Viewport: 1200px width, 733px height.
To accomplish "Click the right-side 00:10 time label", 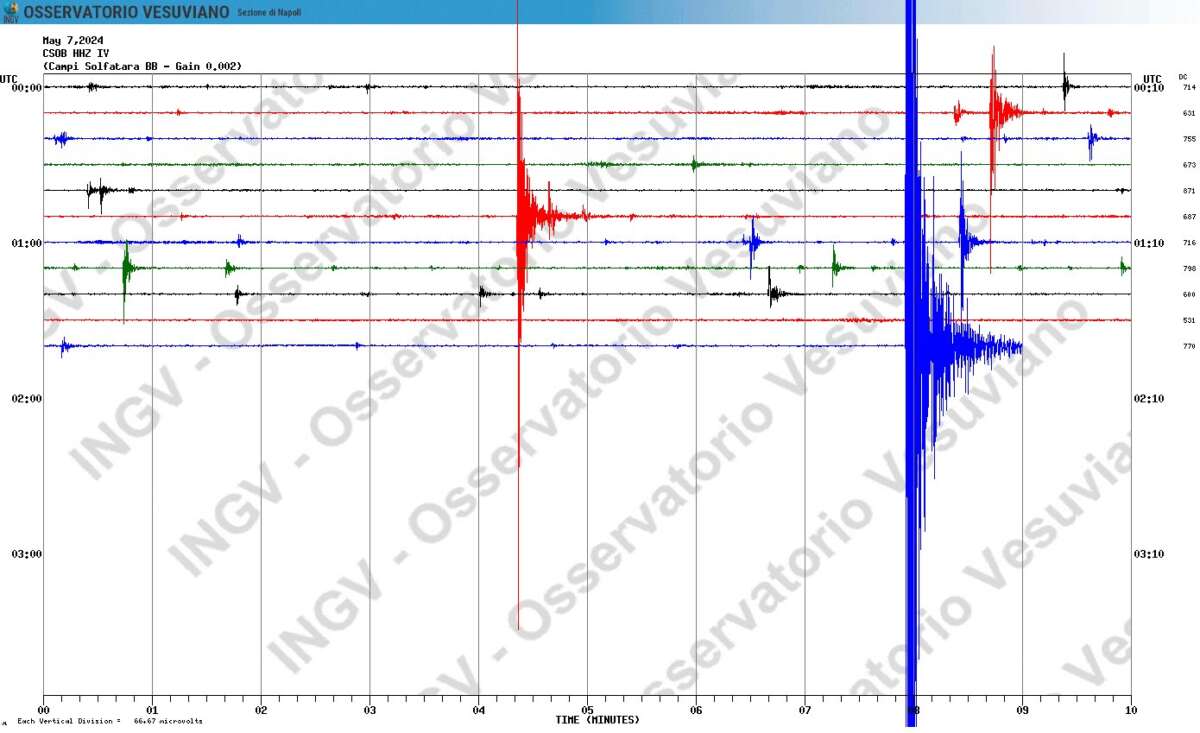I will [x=1148, y=88].
